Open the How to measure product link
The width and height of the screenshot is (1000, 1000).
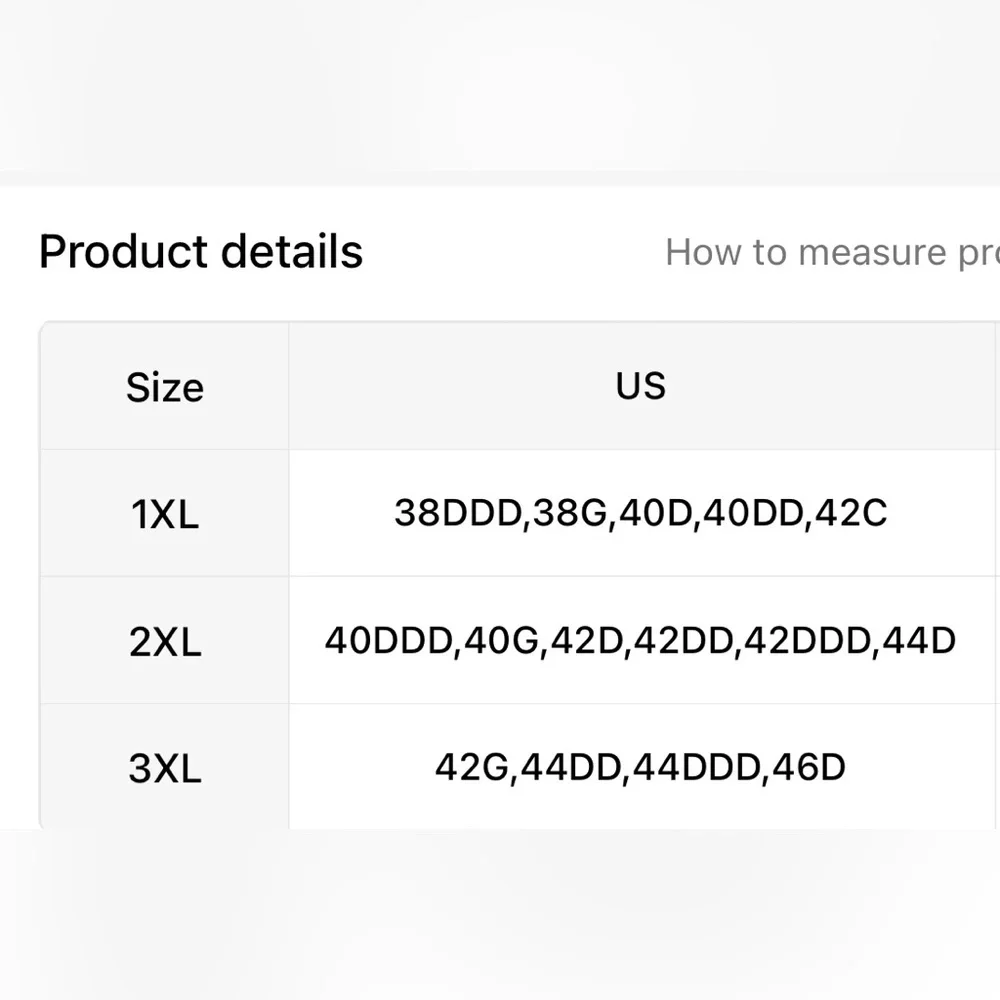coord(832,253)
